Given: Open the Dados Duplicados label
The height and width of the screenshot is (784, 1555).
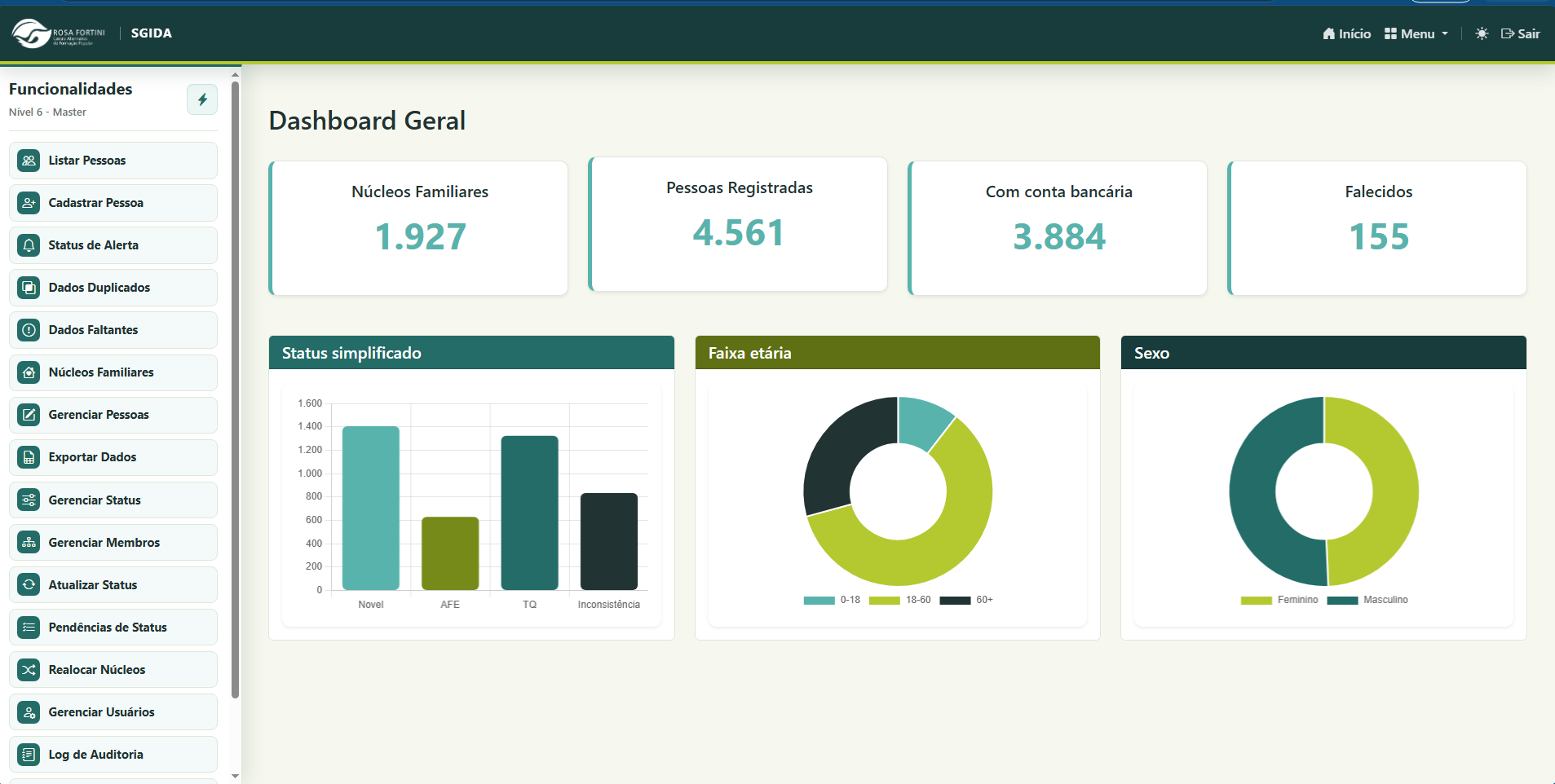Looking at the screenshot, I should click(99, 288).
